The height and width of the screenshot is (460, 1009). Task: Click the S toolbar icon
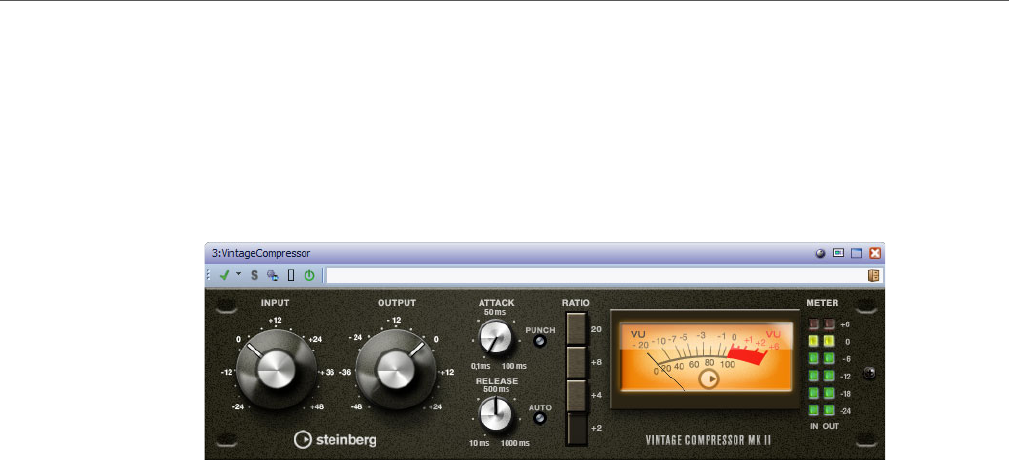click(x=254, y=275)
